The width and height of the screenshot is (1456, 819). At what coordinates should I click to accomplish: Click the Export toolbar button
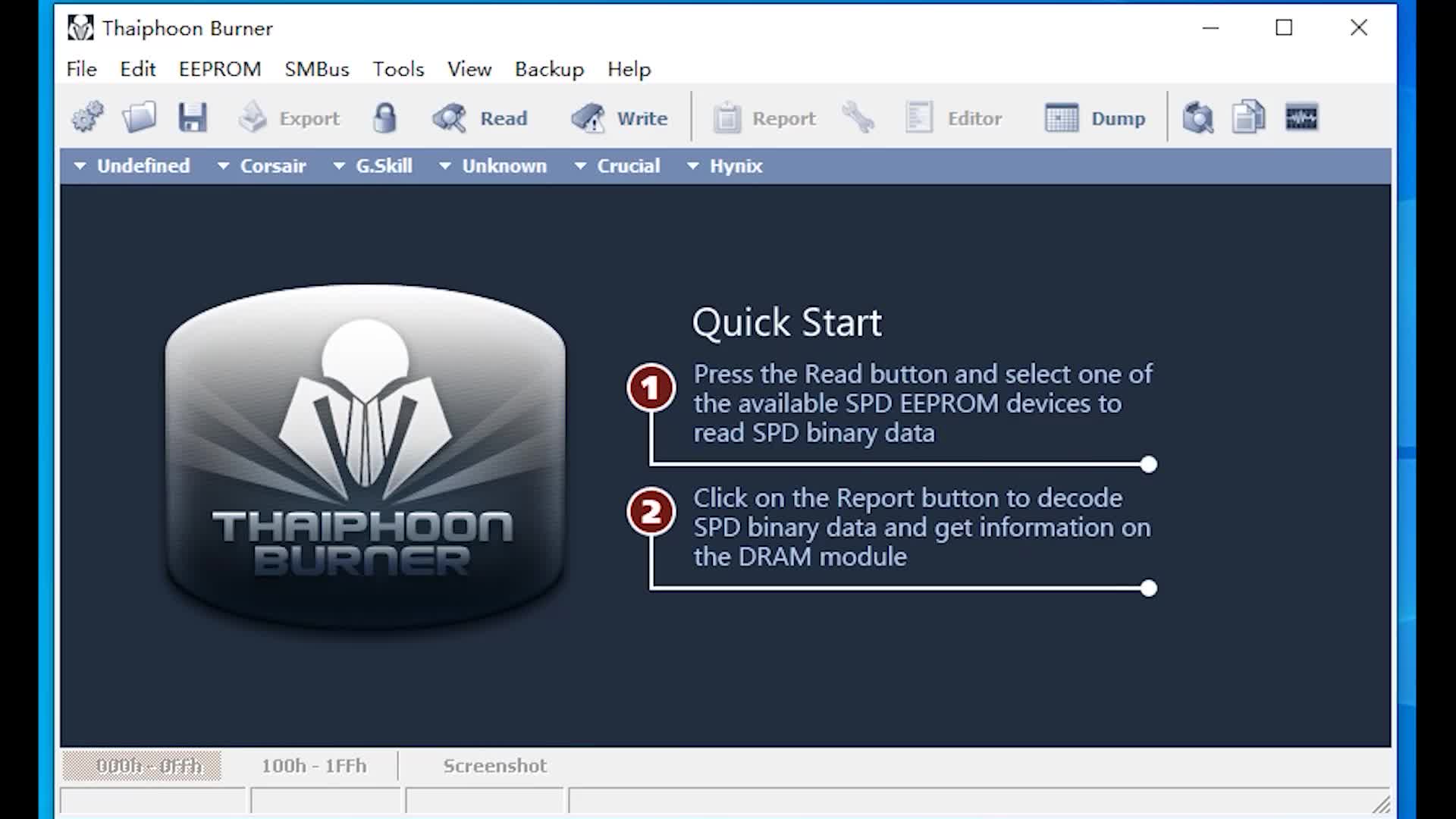pos(289,118)
